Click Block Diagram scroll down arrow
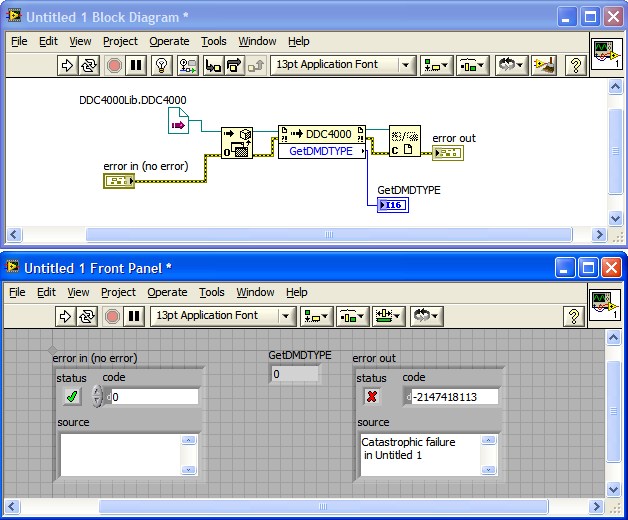The image size is (628, 520). click(x=615, y=218)
